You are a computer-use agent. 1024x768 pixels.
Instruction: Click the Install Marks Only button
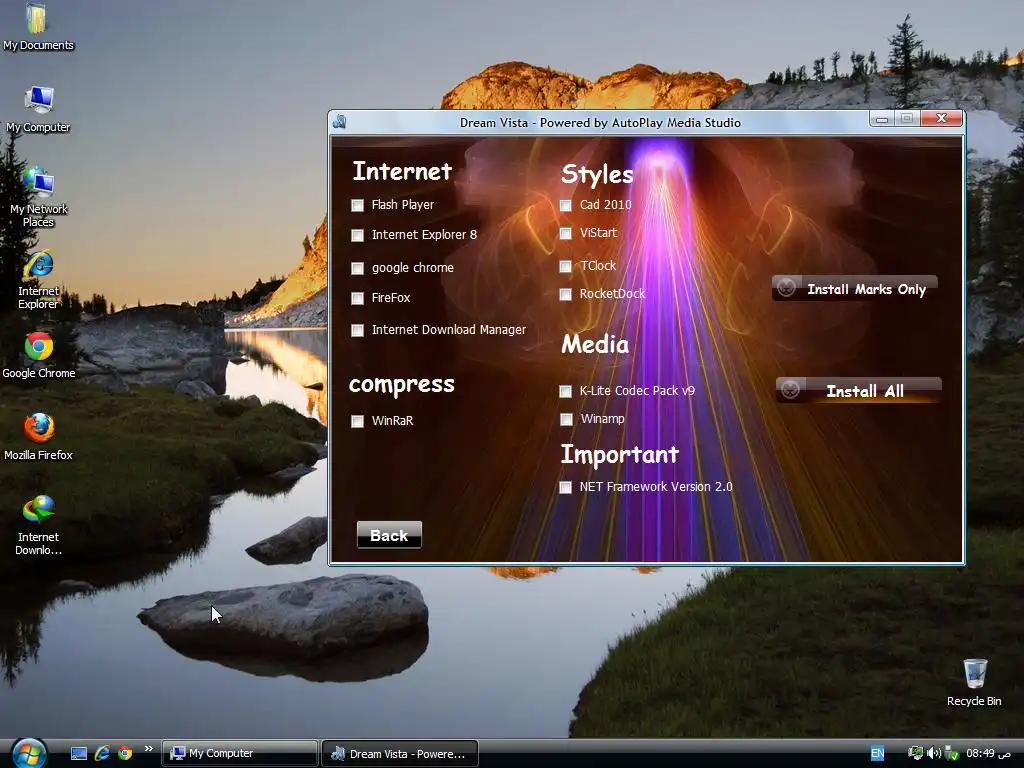click(855, 288)
